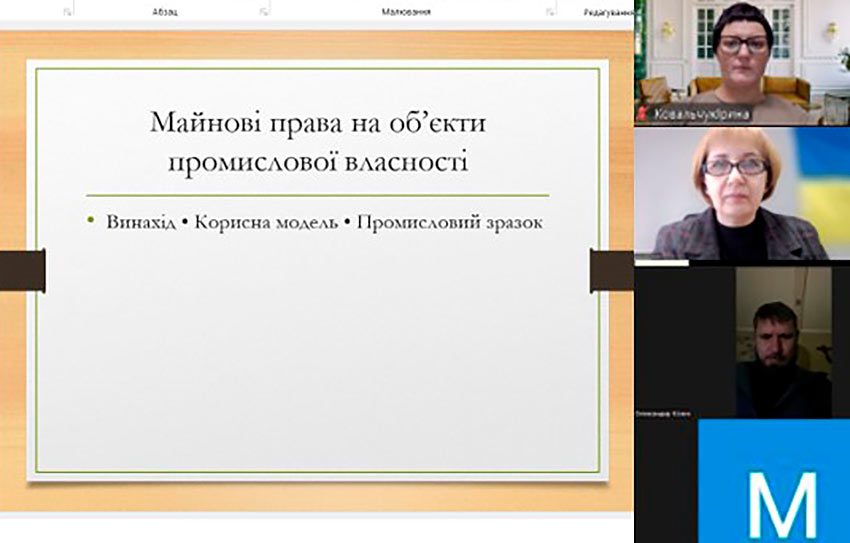Click the Олександр participant name label

pyautogui.click(x=663, y=413)
